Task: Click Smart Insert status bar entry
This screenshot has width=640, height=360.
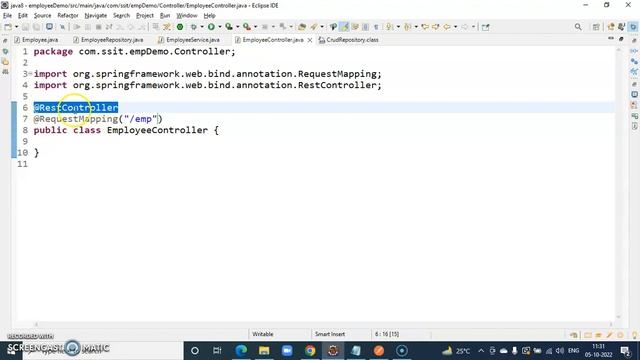Action: (330, 334)
